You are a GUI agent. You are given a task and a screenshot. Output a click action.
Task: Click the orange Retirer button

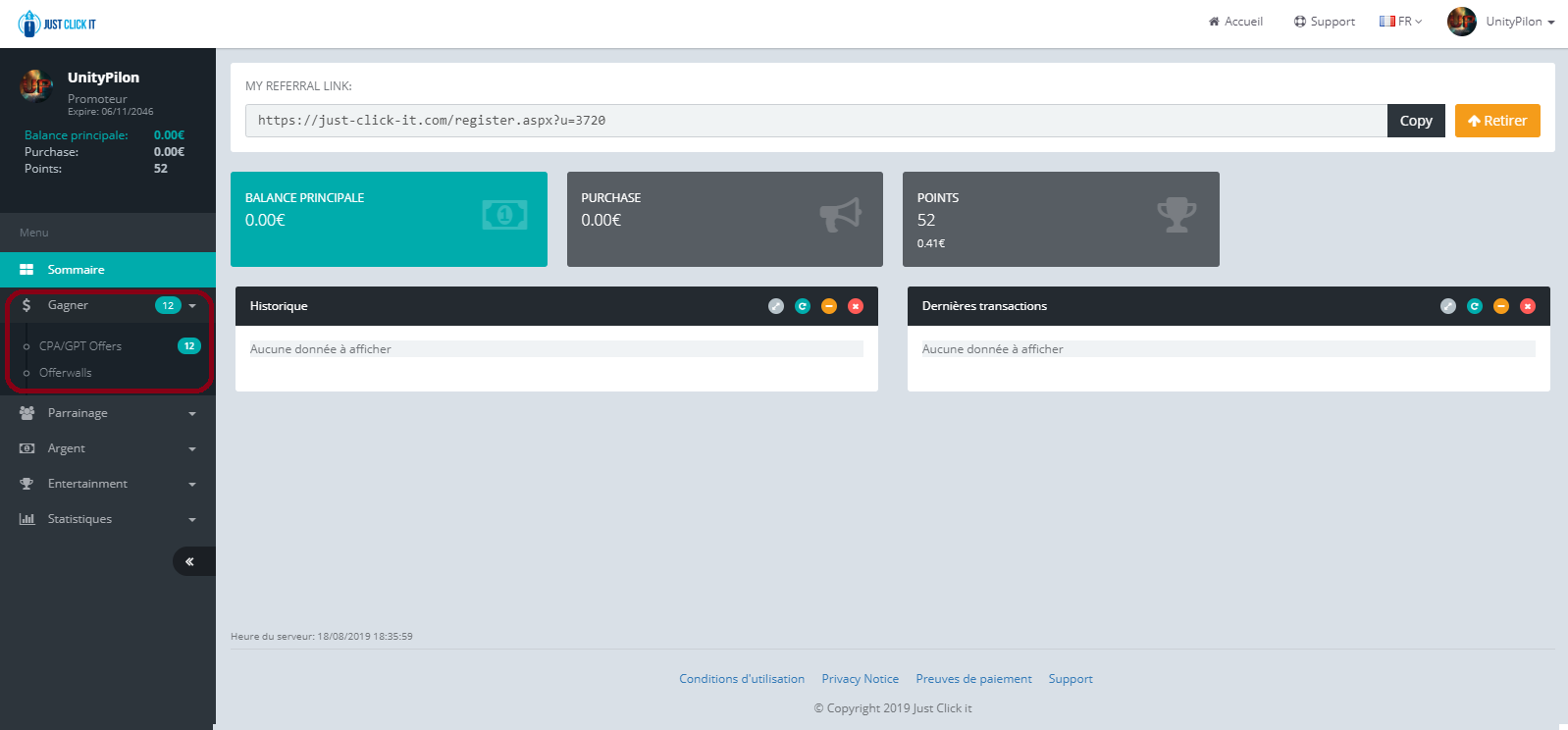[1497, 121]
